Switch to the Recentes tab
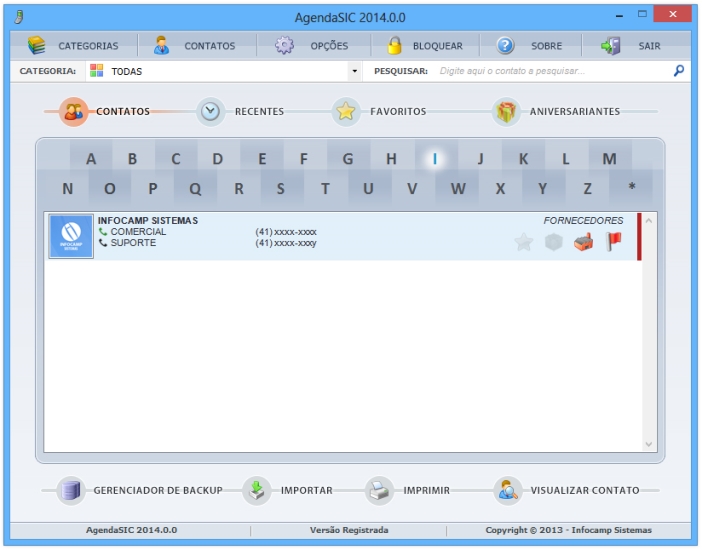The height and width of the screenshot is (550, 702). 240,111
